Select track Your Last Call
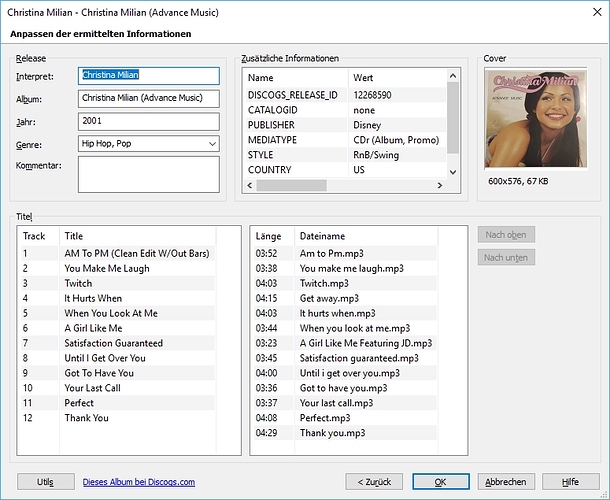The width and height of the screenshot is (610, 500). (x=93, y=388)
